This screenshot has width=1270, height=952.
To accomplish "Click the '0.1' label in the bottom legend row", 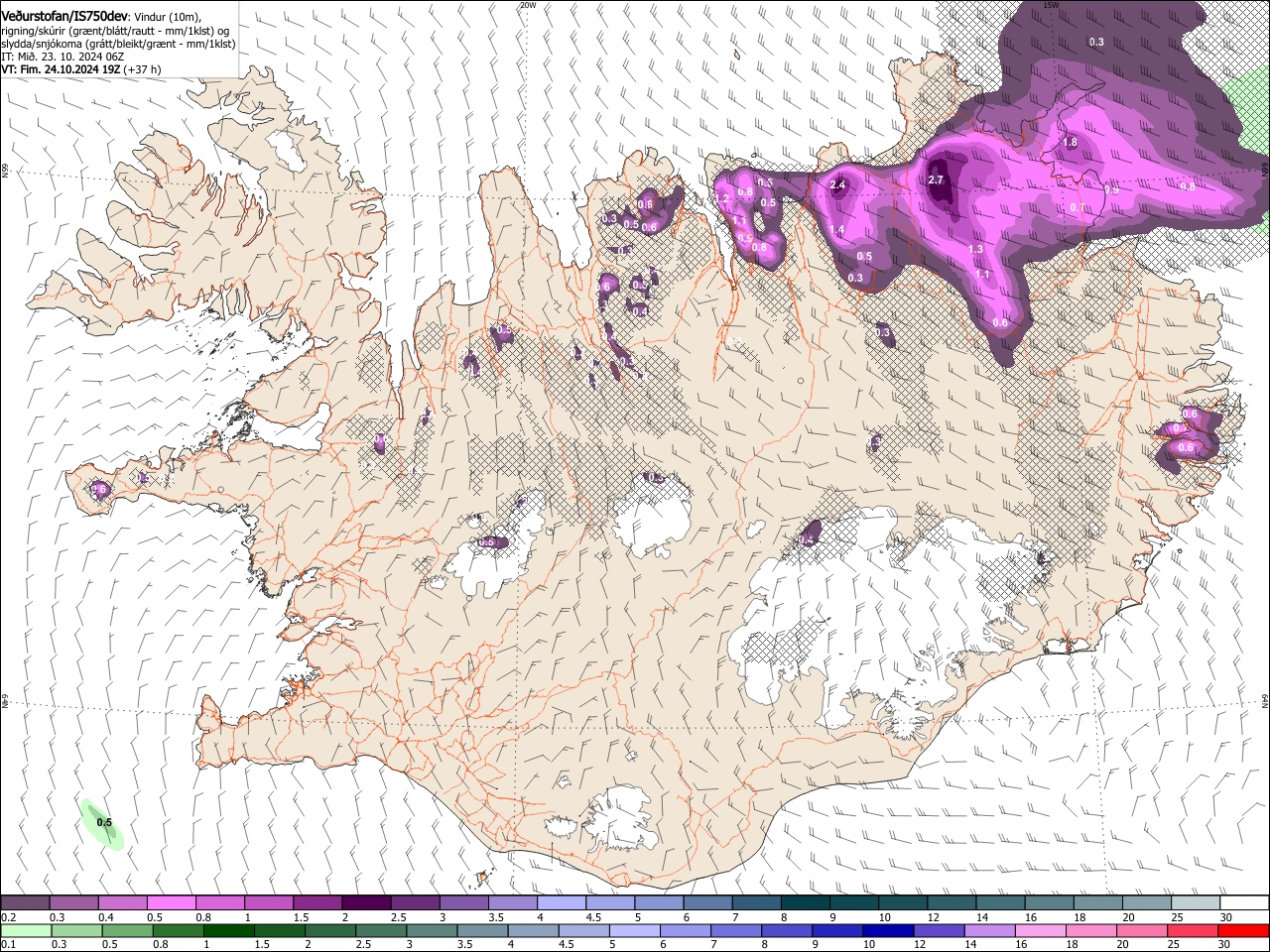I will (9, 945).
